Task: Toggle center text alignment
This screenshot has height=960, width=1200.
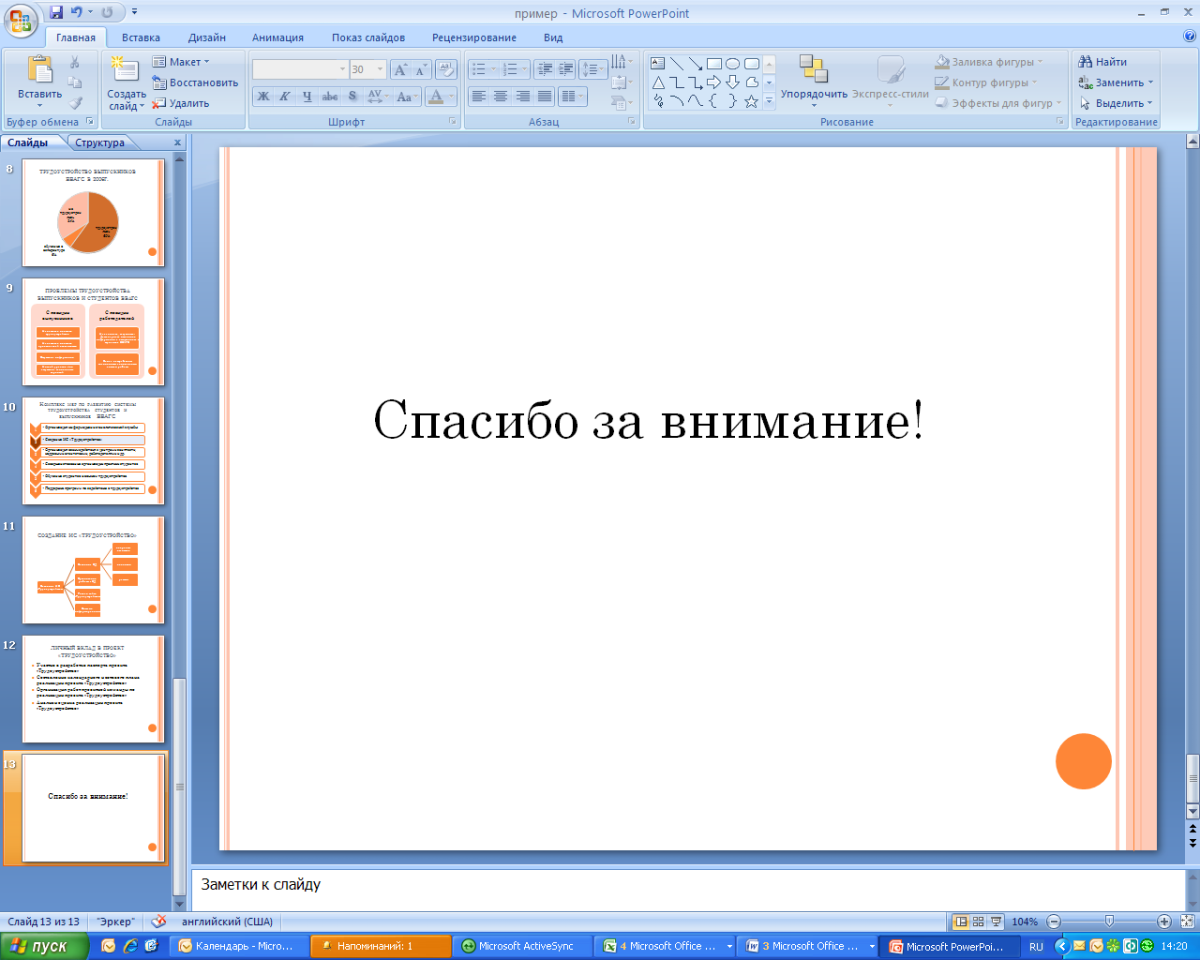Action: [x=500, y=97]
